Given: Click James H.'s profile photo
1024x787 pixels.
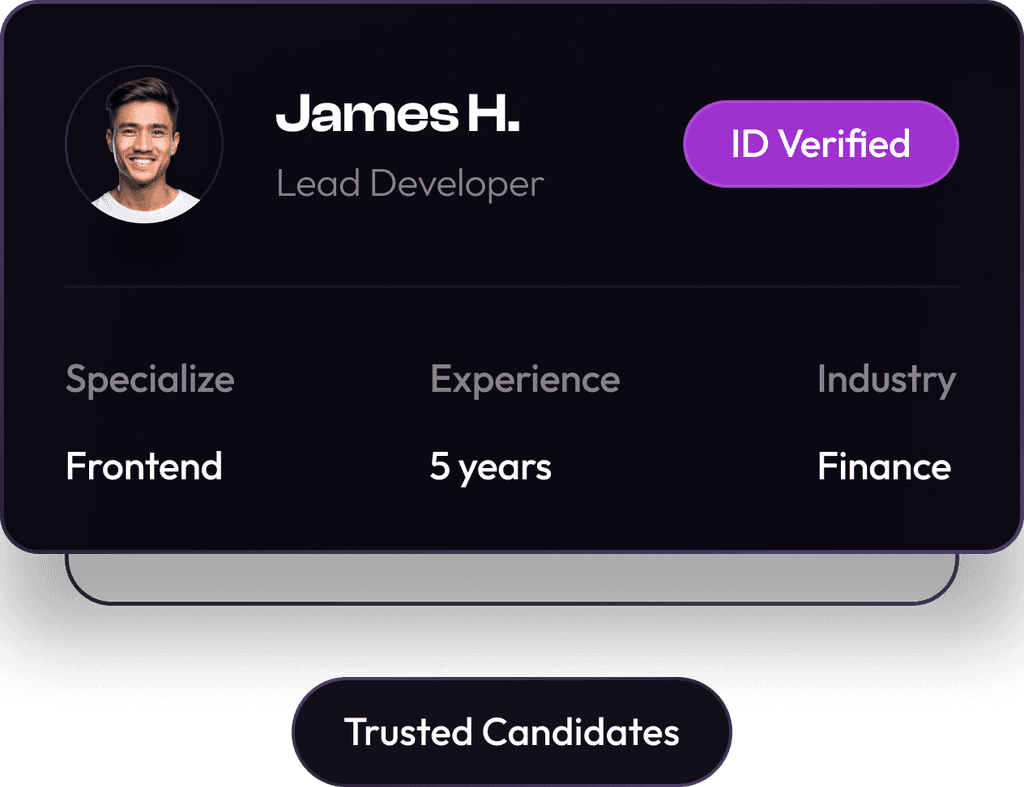Looking at the screenshot, I should coord(144,145).
